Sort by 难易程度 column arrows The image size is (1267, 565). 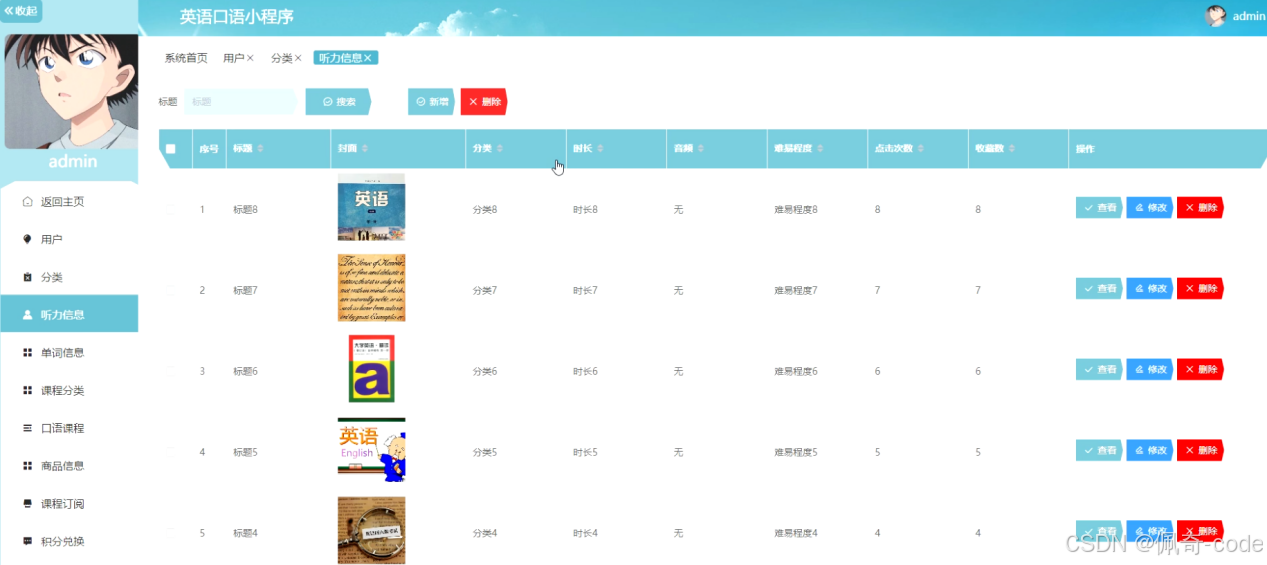(821, 149)
